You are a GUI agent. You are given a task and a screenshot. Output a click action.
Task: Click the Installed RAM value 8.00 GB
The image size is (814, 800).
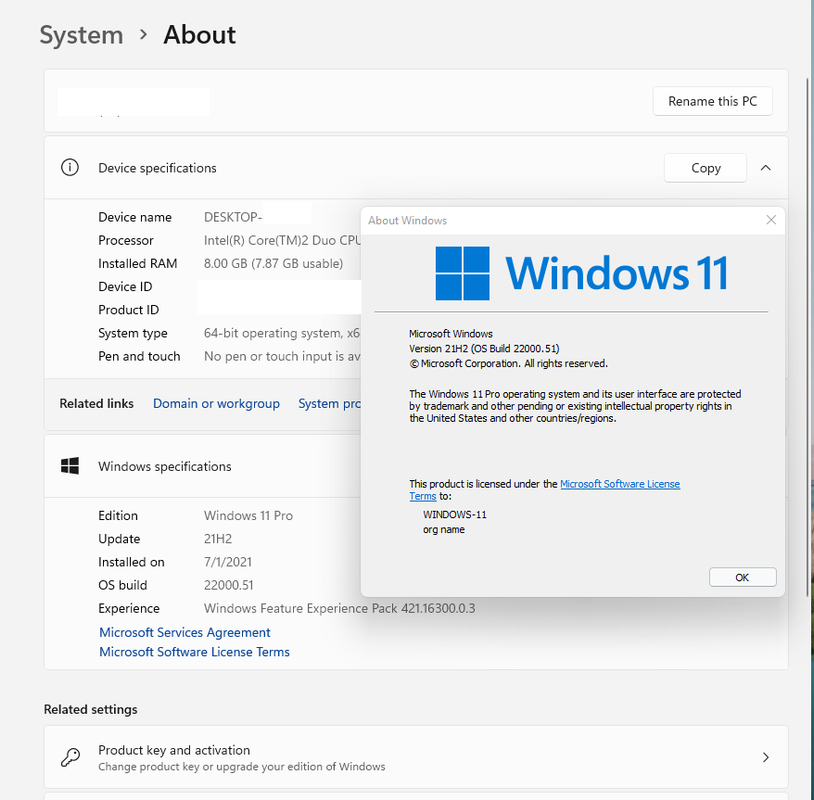[273, 264]
